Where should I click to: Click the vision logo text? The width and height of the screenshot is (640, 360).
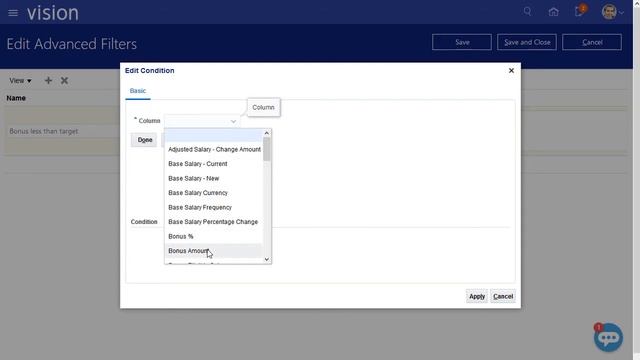(53, 13)
